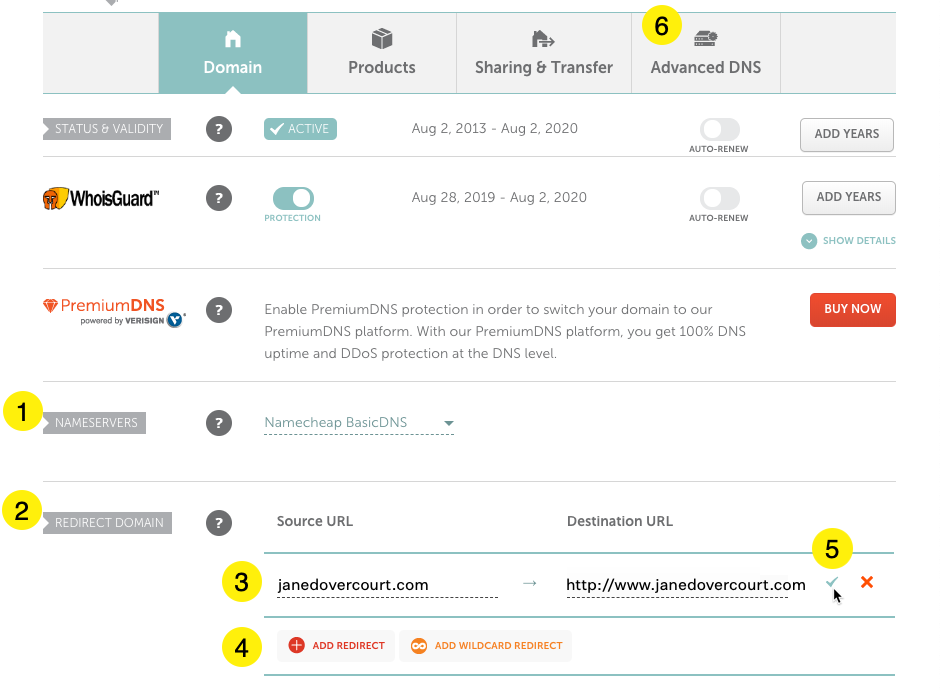Click the help icon for Status & Validity
This screenshot has width=940, height=690.
(x=219, y=129)
